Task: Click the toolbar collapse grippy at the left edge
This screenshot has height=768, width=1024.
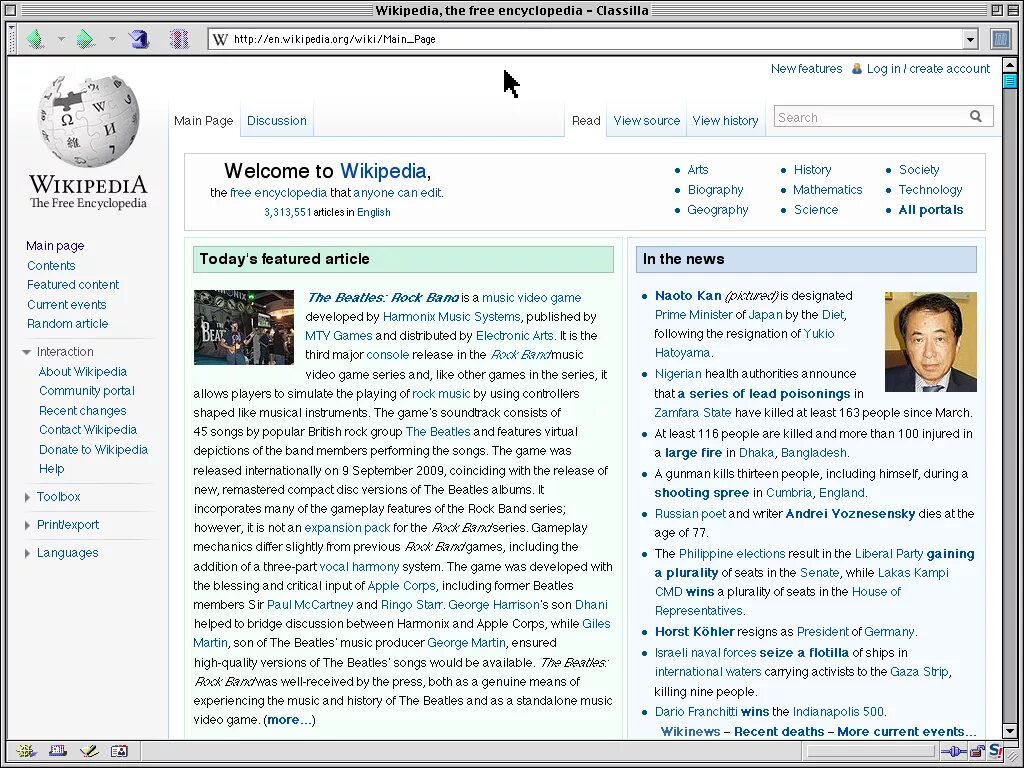Action: point(12,39)
